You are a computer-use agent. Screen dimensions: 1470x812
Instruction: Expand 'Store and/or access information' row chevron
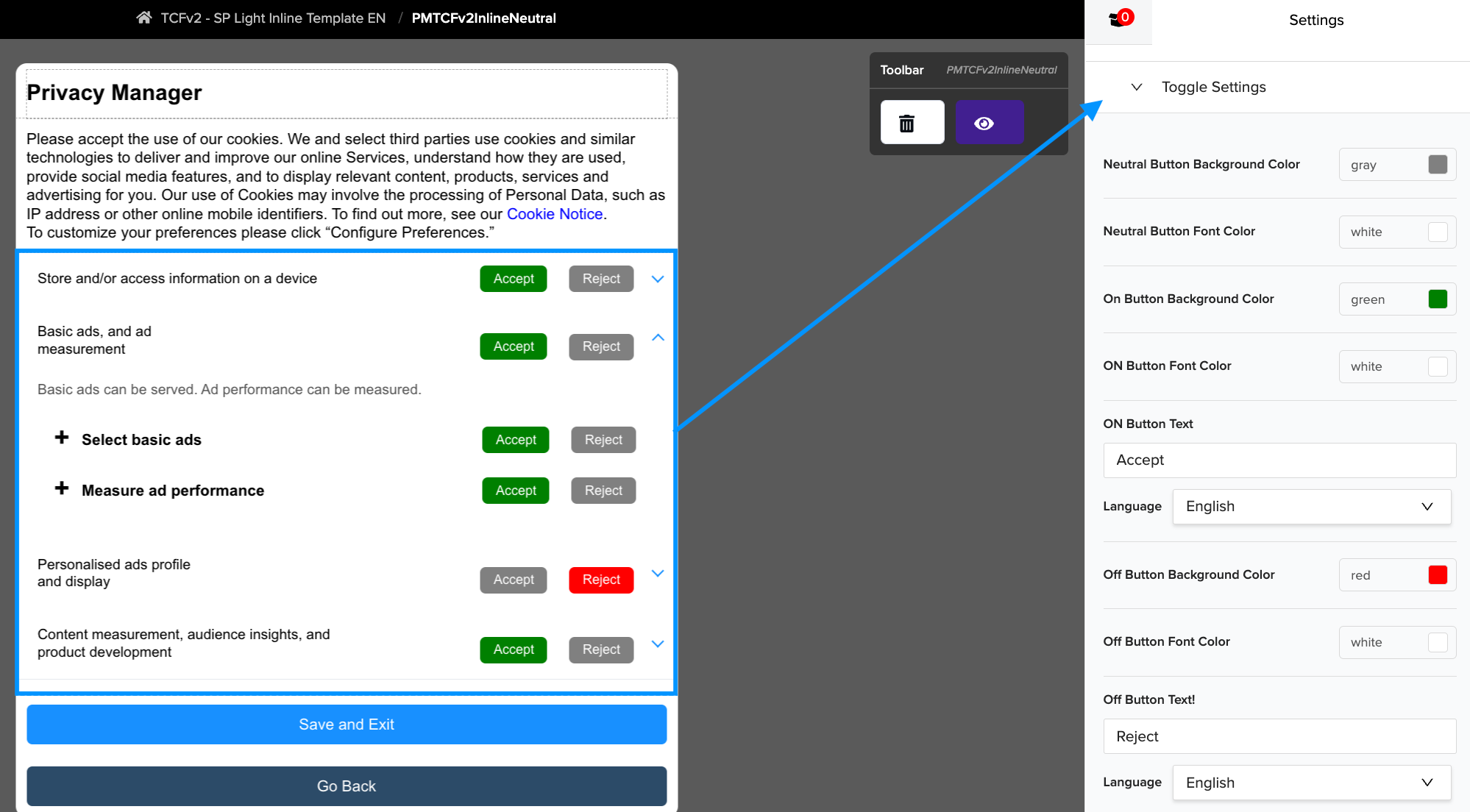pos(658,279)
